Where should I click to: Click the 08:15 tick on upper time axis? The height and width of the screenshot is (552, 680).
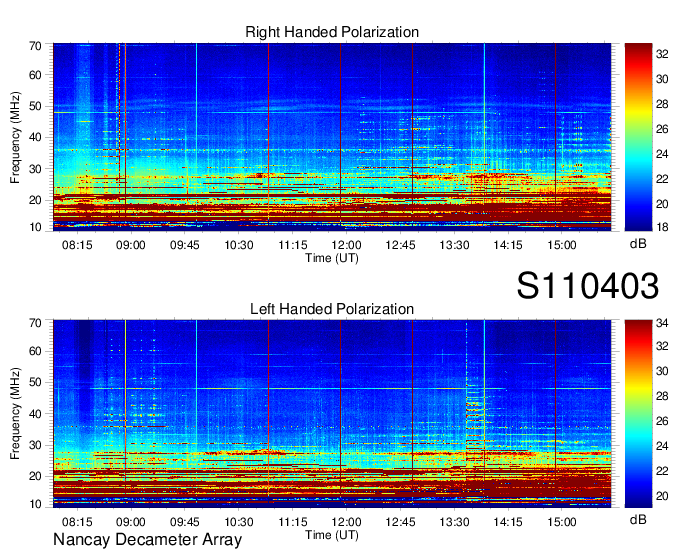(x=77, y=245)
